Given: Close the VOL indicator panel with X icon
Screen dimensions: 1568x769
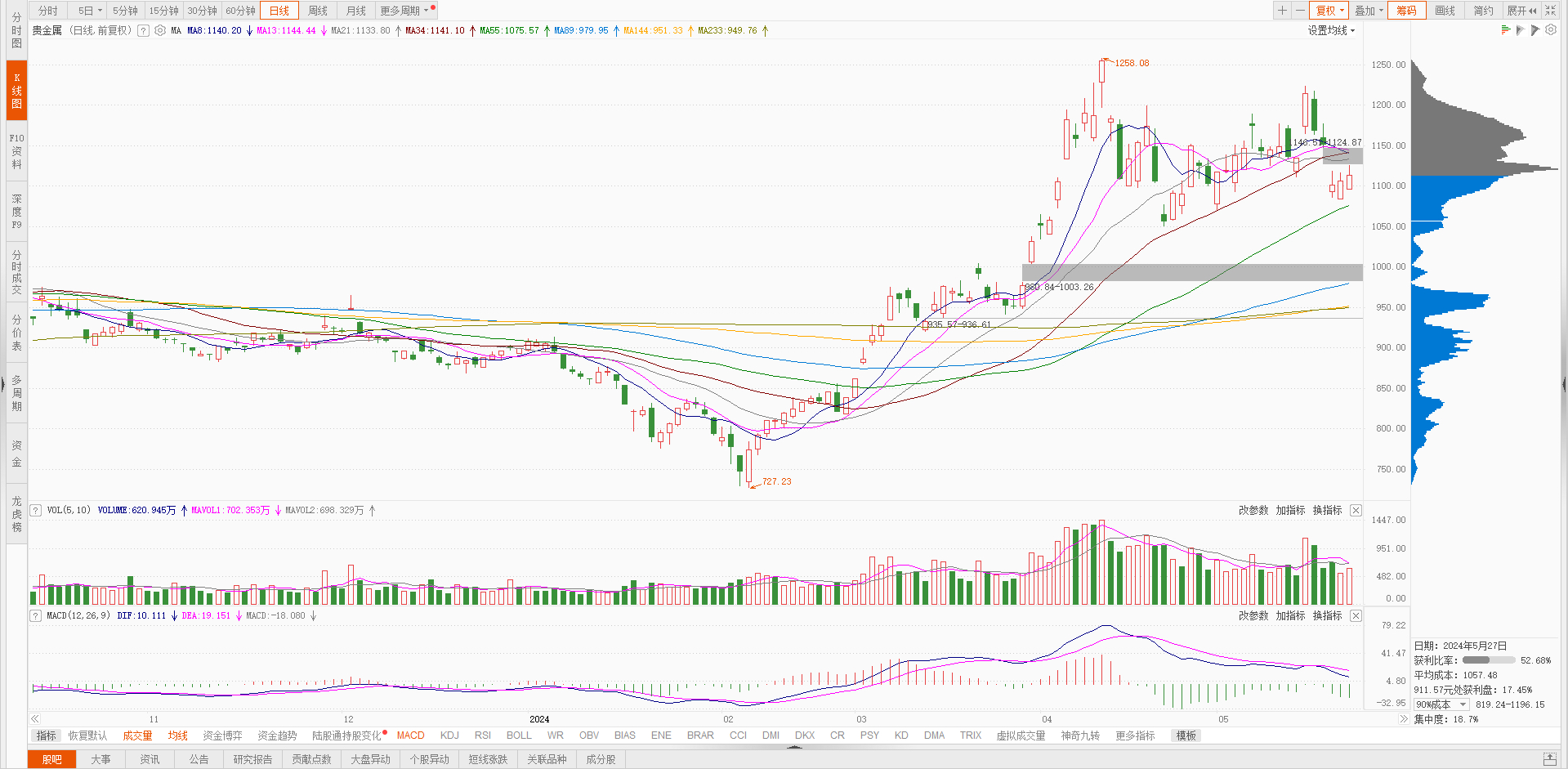Looking at the screenshot, I should click(1356, 510).
